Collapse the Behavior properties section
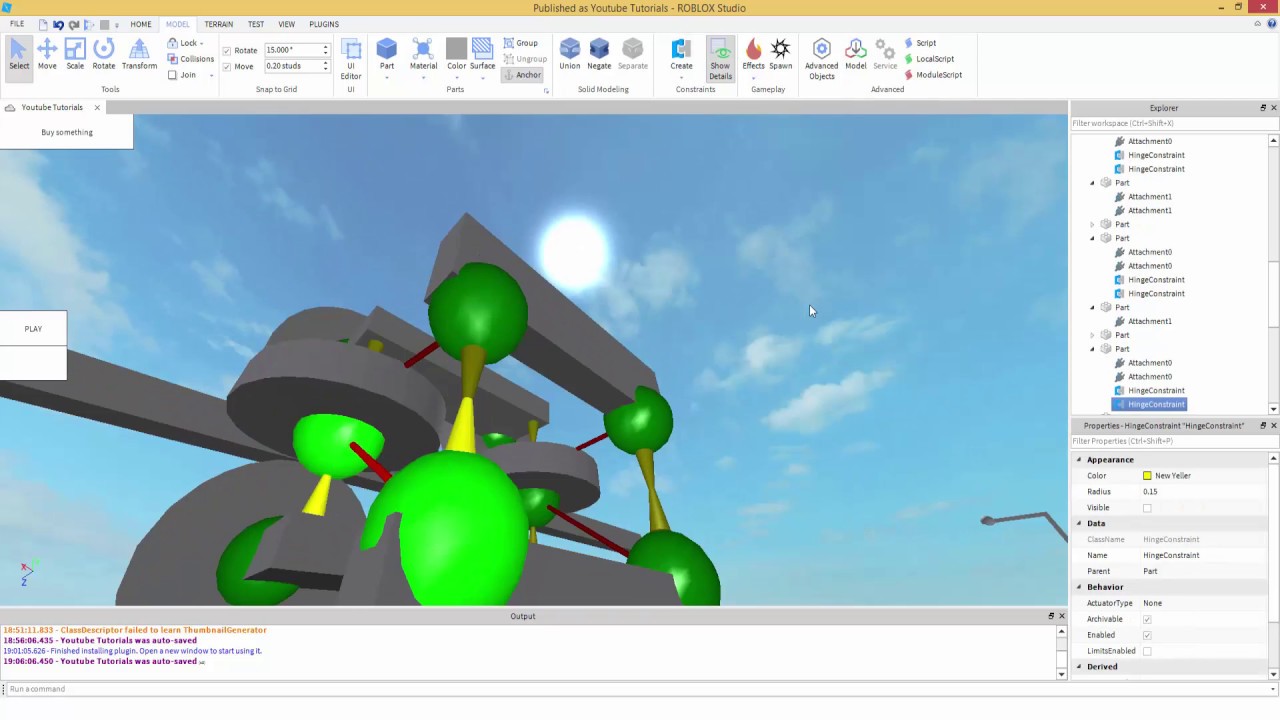Viewport: 1280px width, 720px height. click(1079, 587)
